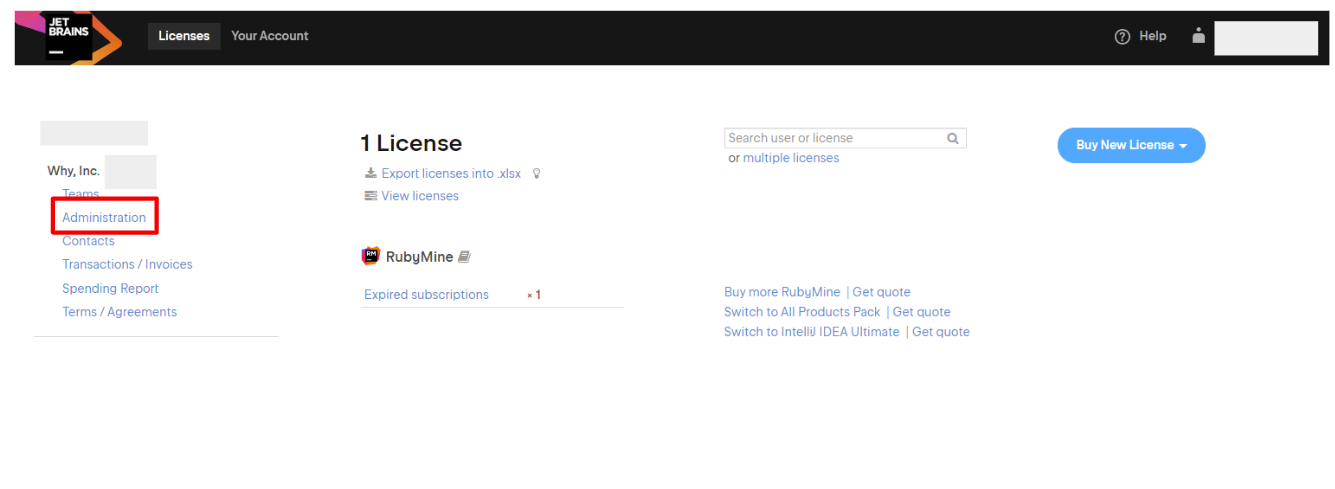The image size is (1335, 489).
Task: Click the RubyMine product heading
Action: [x=419, y=257]
